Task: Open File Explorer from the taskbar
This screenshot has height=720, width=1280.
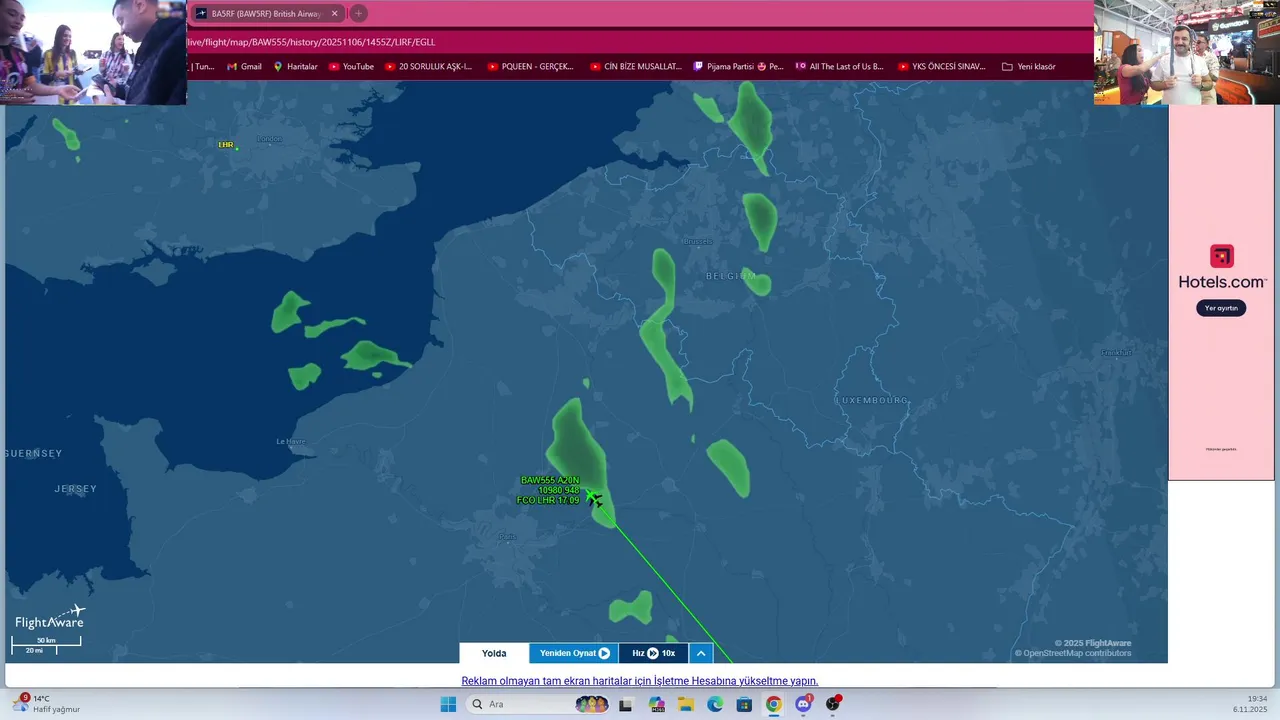Action: pos(686,704)
